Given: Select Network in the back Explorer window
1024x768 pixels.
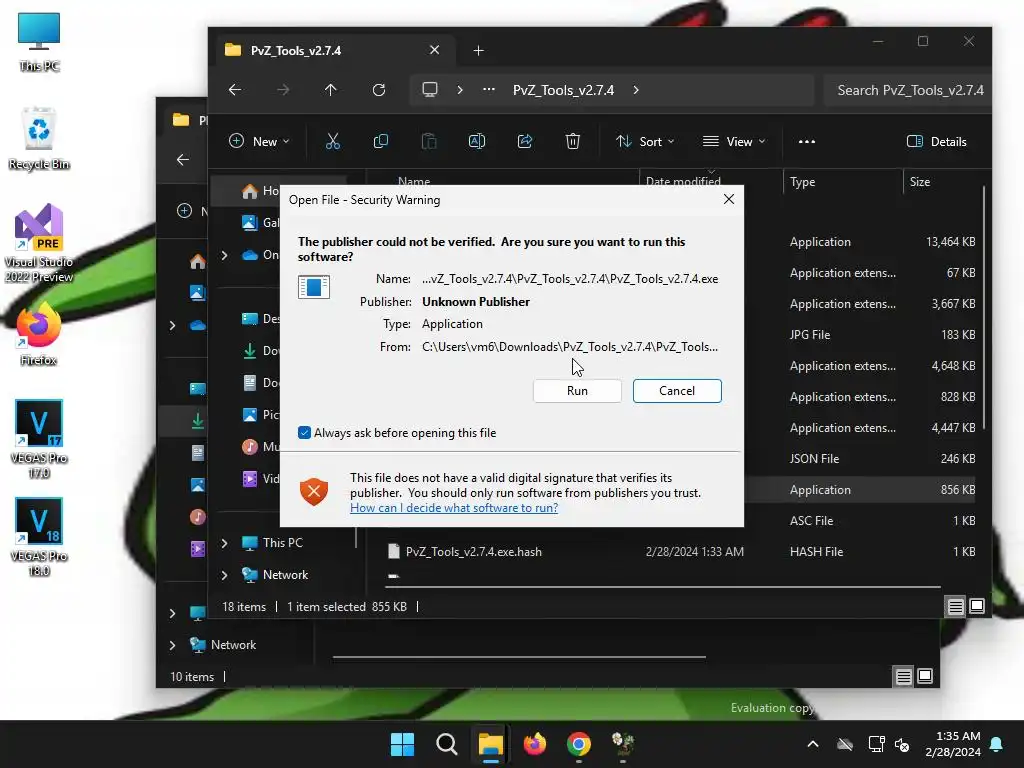Looking at the screenshot, I should [232, 645].
